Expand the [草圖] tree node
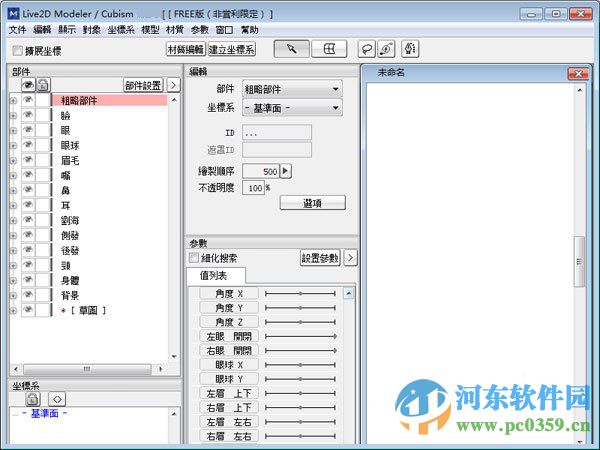Screen dimensions: 600x450 [x=13, y=311]
